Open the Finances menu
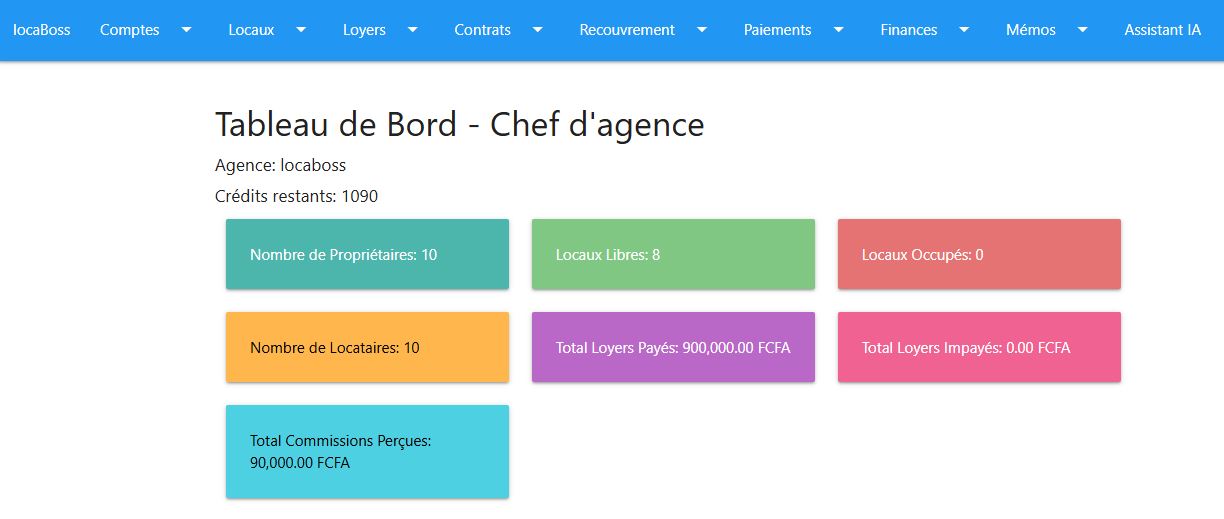 (x=909, y=30)
